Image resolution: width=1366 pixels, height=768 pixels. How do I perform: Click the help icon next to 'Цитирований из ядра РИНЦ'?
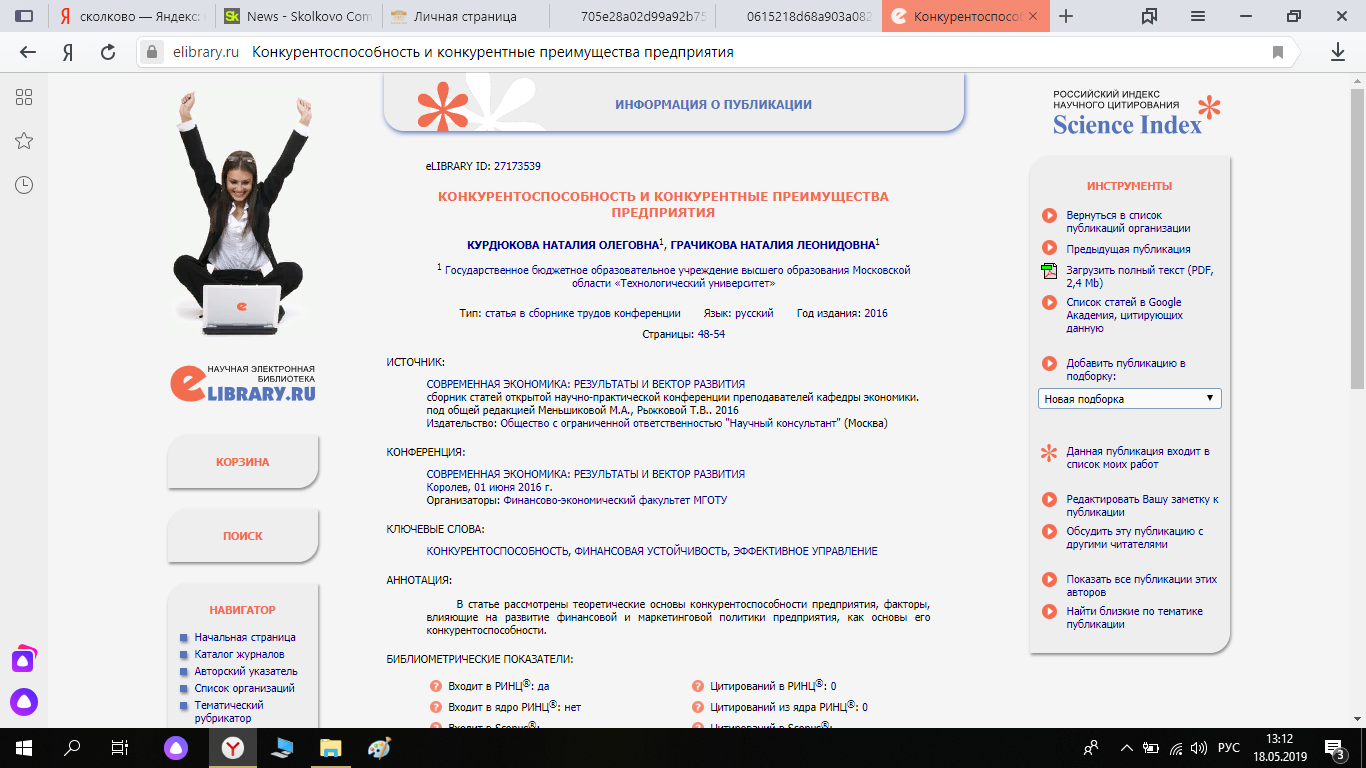pyautogui.click(x=699, y=707)
